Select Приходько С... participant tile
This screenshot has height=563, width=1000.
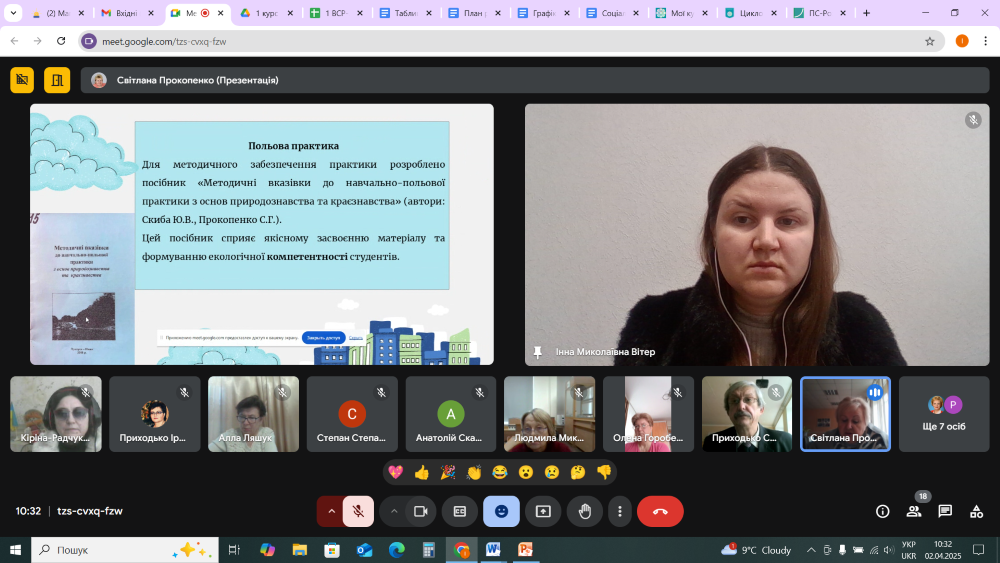tap(747, 414)
